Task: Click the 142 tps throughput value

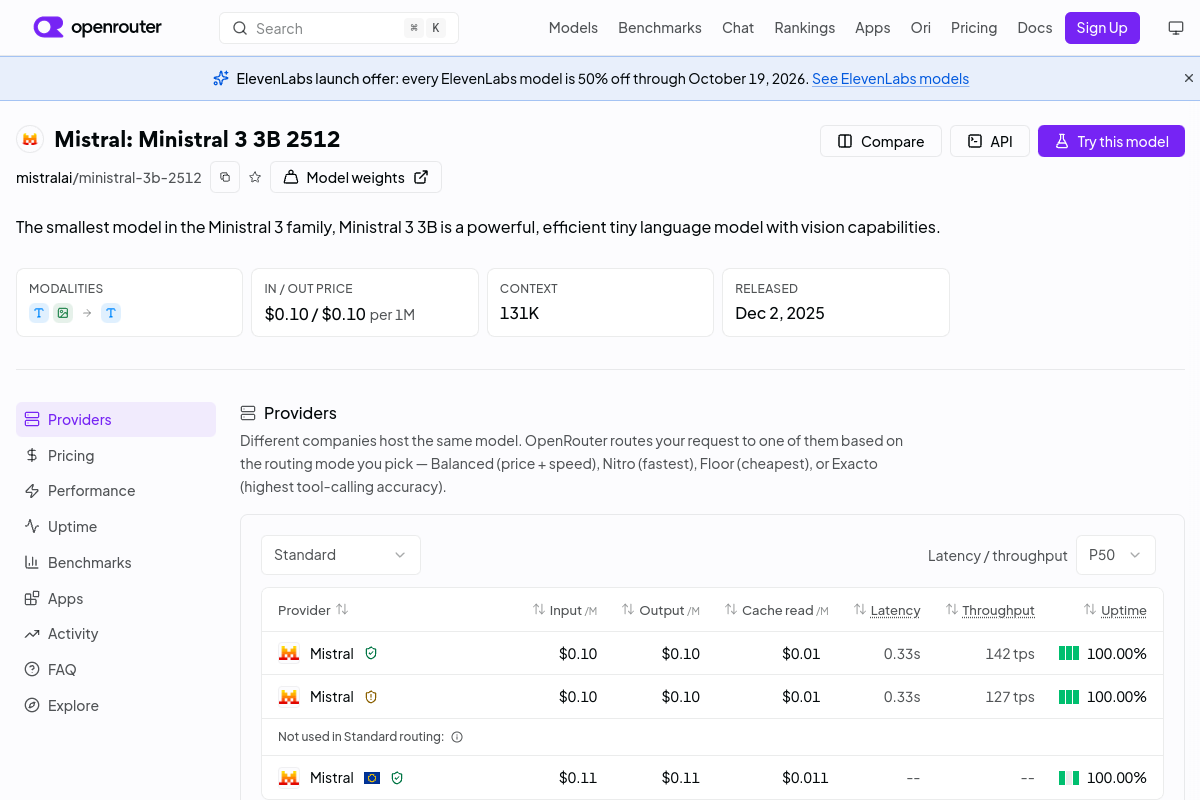Action: click(x=1010, y=654)
